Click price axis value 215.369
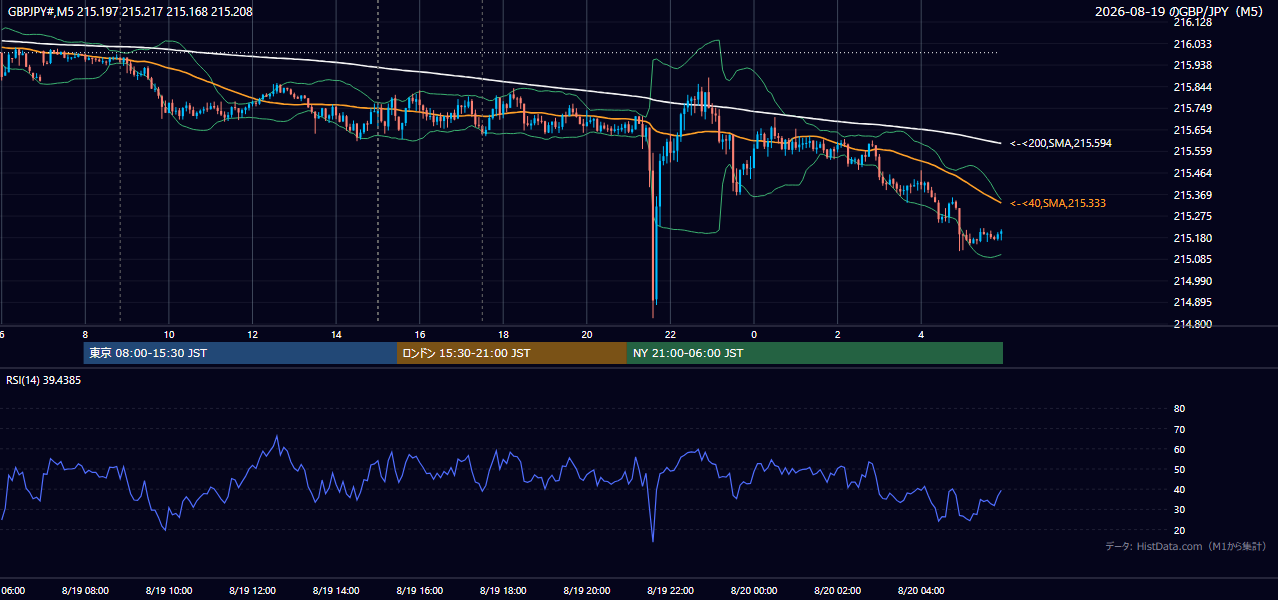 [1192, 195]
